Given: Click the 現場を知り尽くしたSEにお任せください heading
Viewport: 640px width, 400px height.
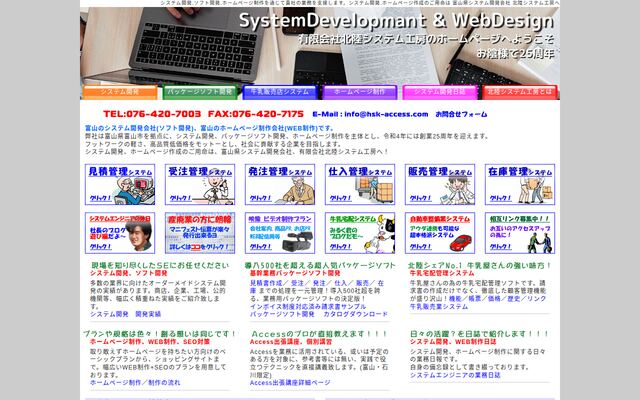Looking at the screenshot, I should click(160, 265).
